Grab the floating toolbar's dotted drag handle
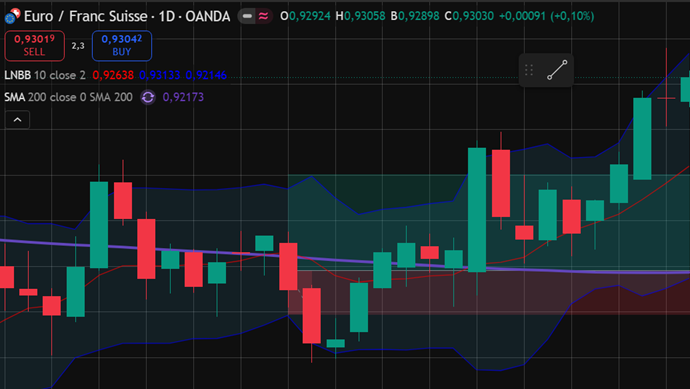This screenshot has width=690, height=389. [x=529, y=70]
